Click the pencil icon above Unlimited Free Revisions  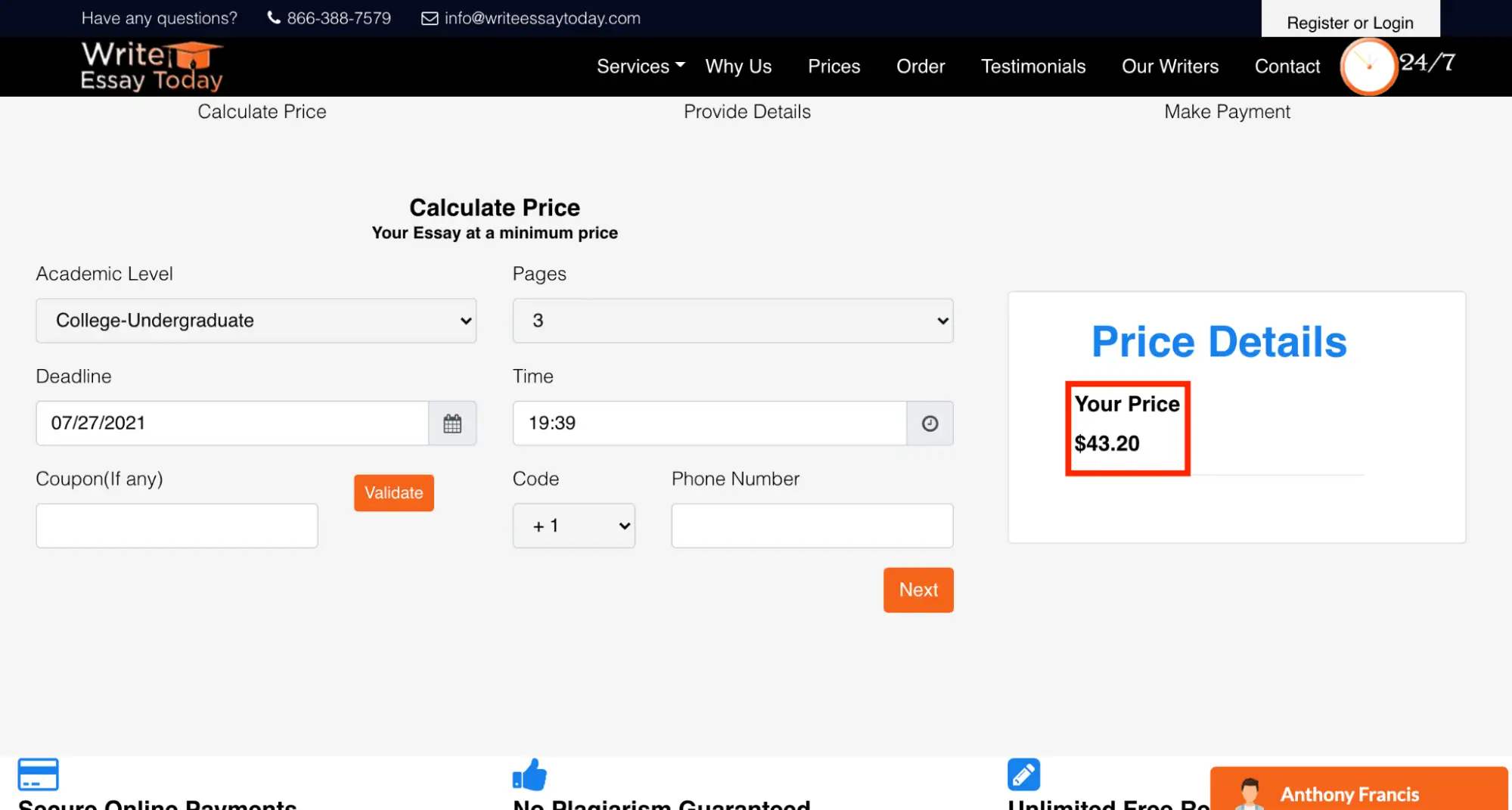tap(1023, 773)
